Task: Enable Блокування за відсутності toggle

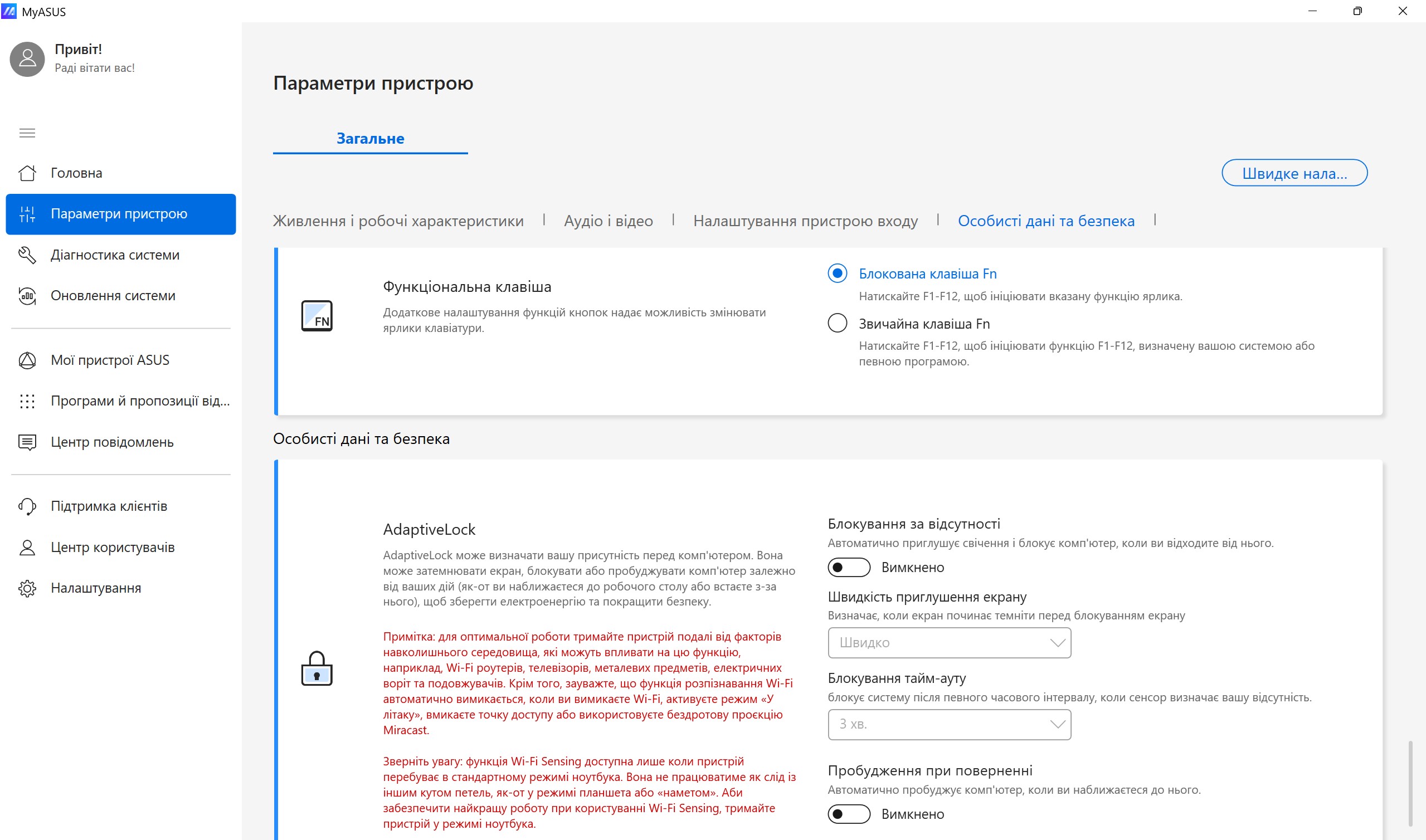Action: pos(849,567)
